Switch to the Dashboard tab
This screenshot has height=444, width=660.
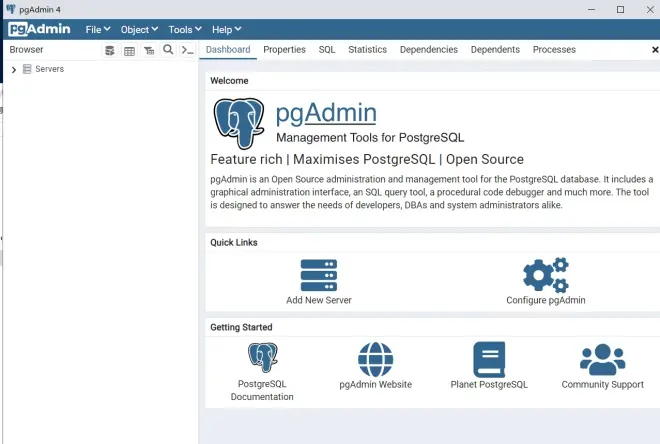coord(228,50)
